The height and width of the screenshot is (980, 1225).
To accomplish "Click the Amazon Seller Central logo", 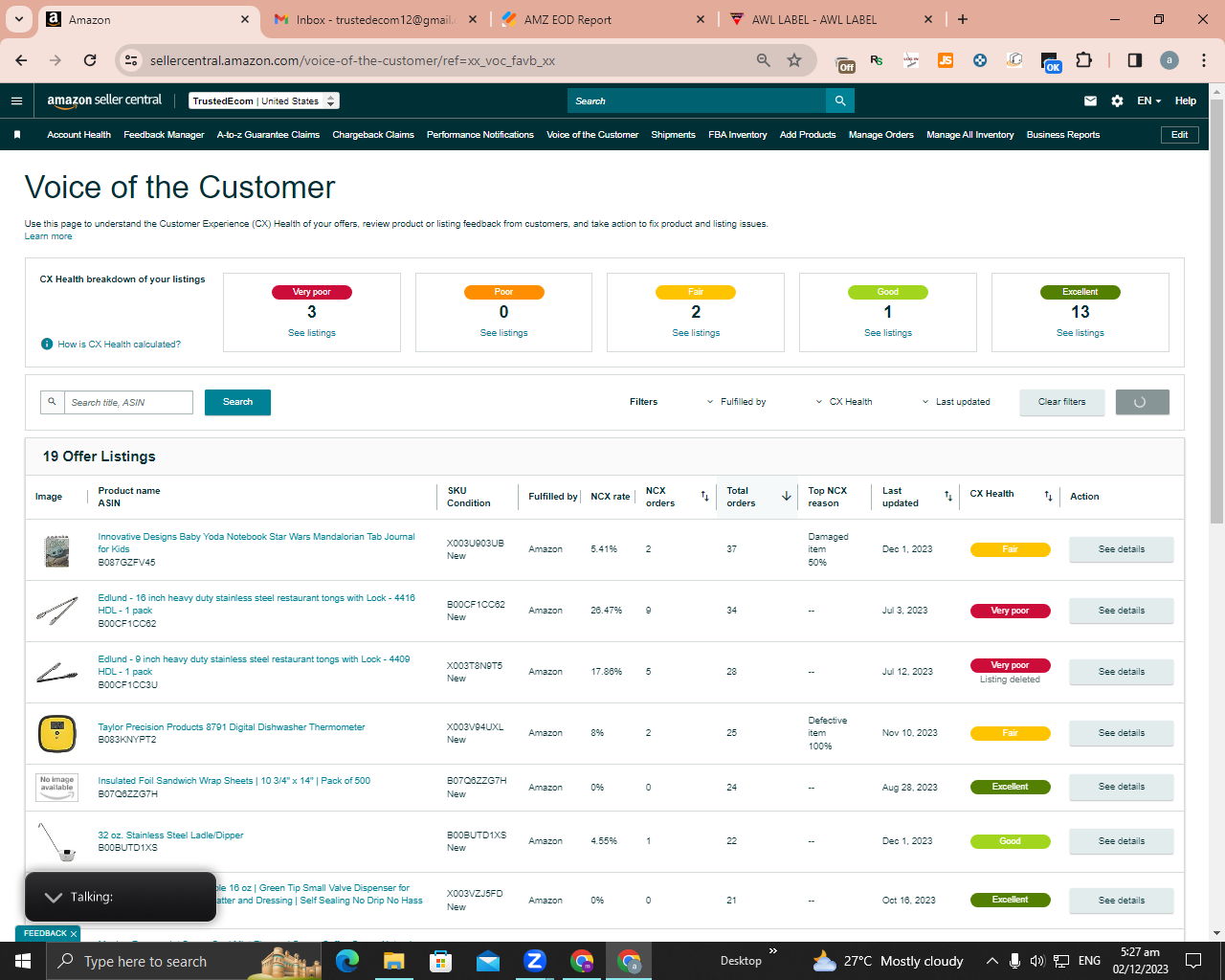I will [x=104, y=100].
